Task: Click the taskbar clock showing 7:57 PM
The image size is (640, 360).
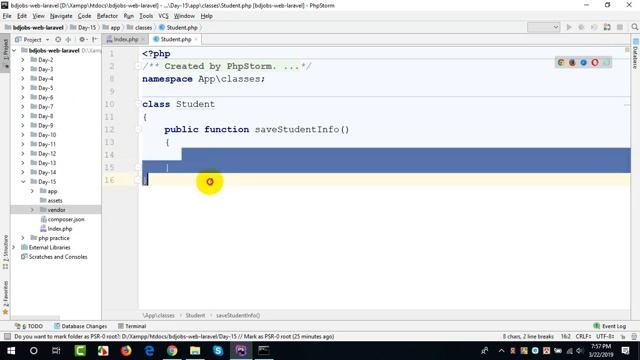Action: click(x=601, y=351)
